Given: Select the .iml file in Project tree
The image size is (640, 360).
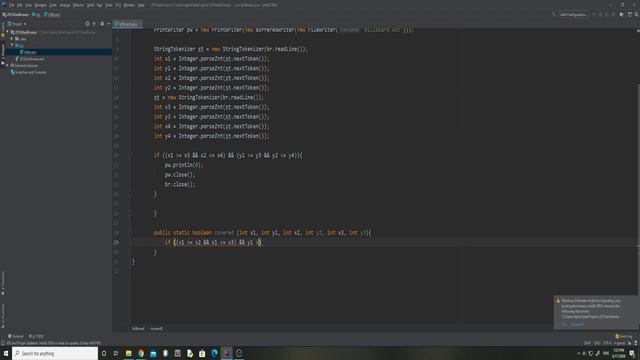Looking at the screenshot, I should point(30,59).
